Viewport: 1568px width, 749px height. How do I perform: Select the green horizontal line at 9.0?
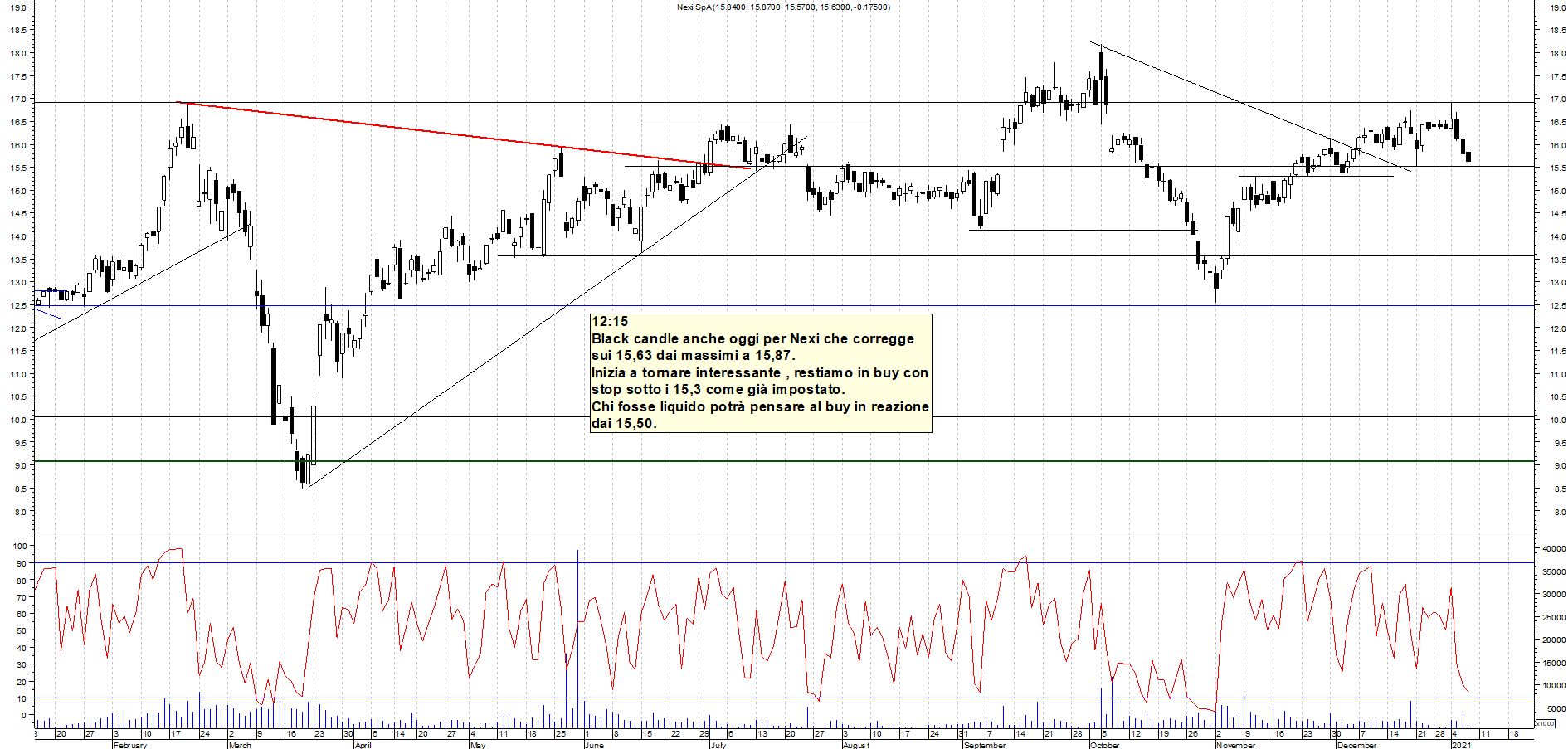click(x=784, y=461)
